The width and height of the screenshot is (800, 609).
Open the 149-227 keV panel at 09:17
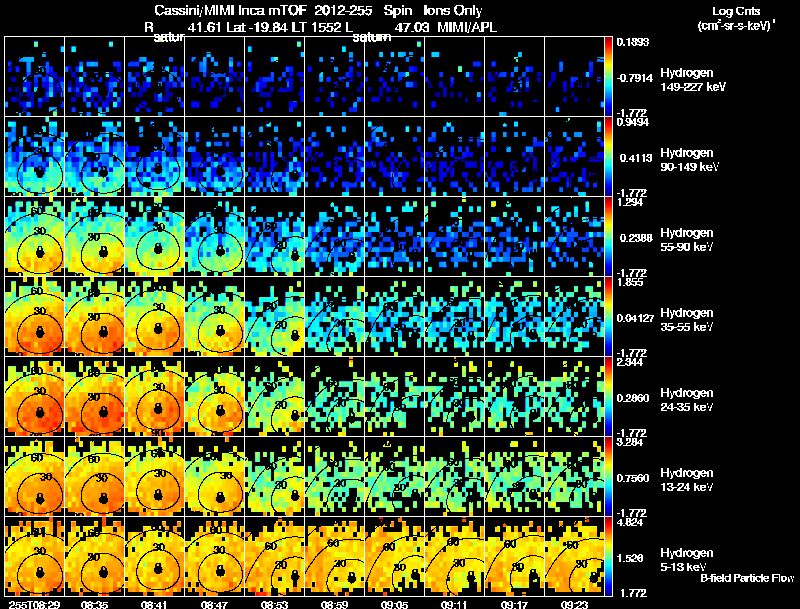(514, 77)
